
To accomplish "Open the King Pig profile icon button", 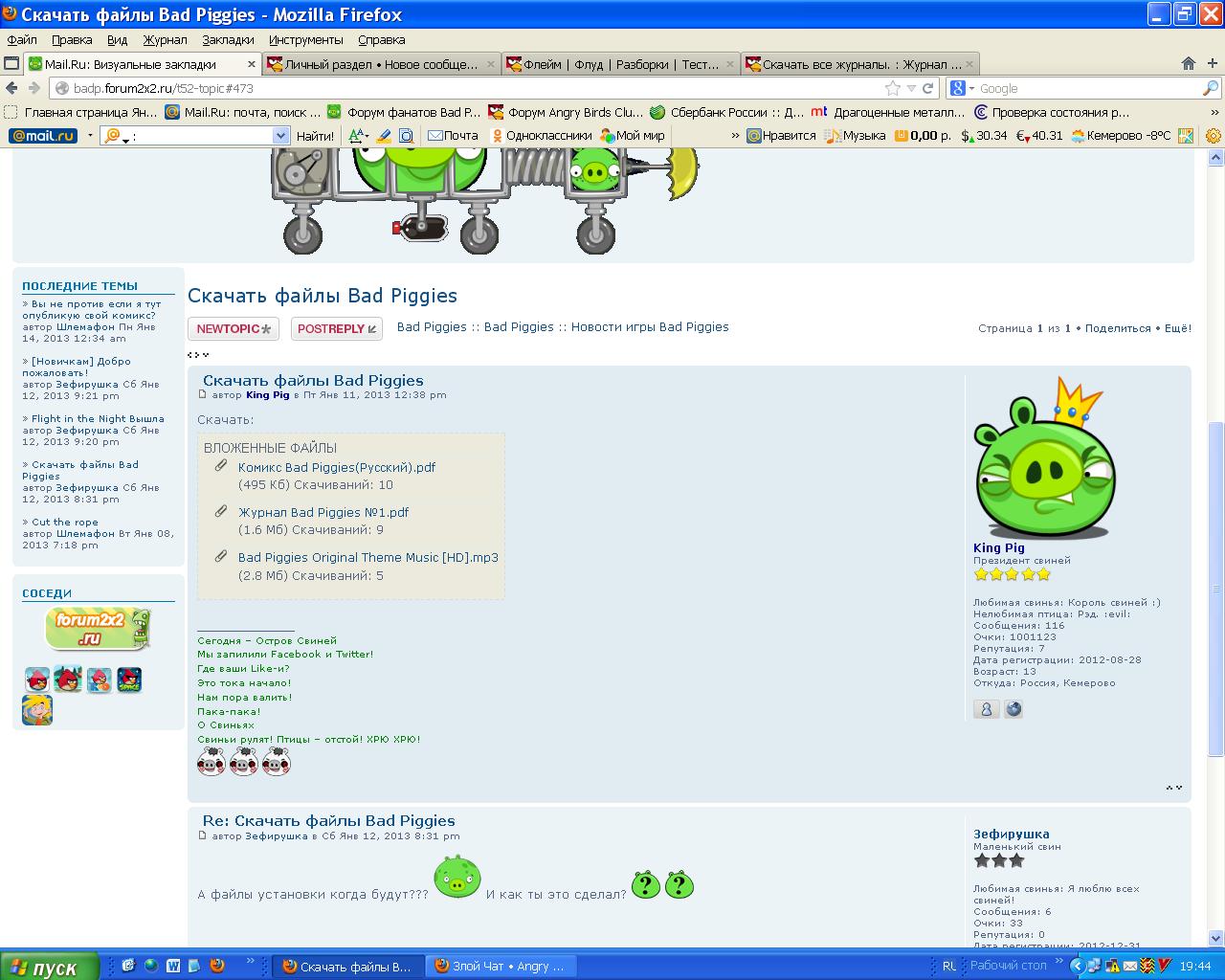I will (x=986, y=709).
